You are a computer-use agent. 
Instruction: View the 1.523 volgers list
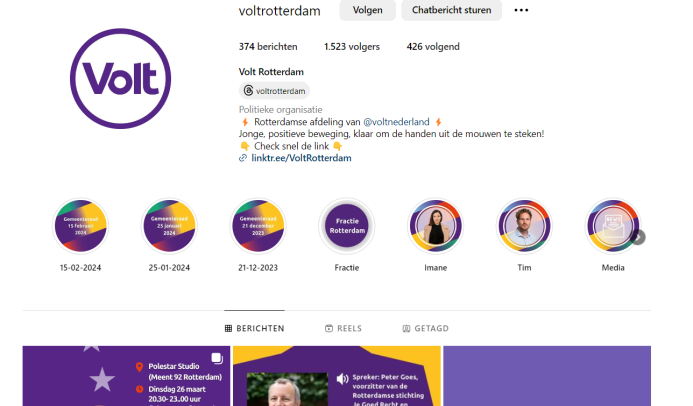click(352, 47)
